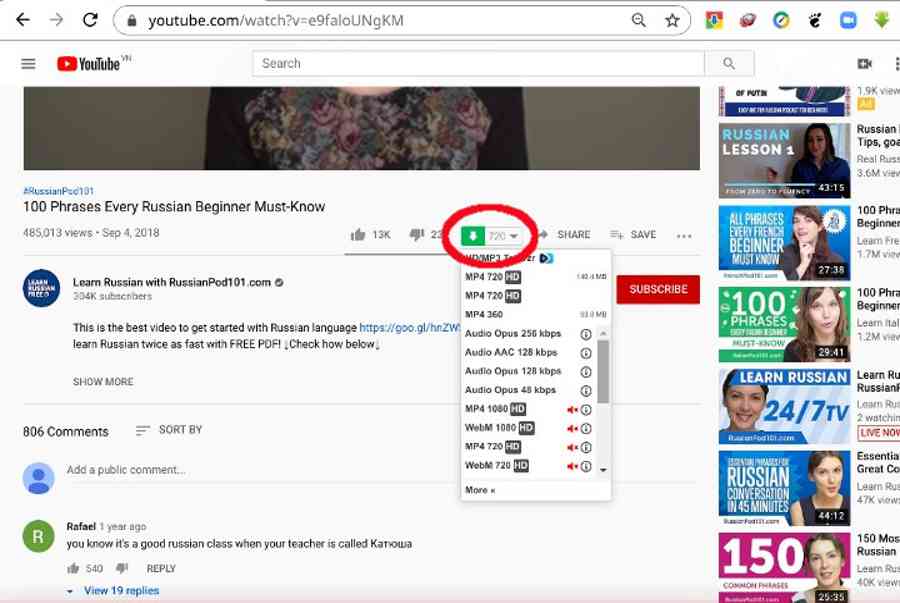Click Show More under video description
The height and width of the screenshot is (603, 900).
103,382
